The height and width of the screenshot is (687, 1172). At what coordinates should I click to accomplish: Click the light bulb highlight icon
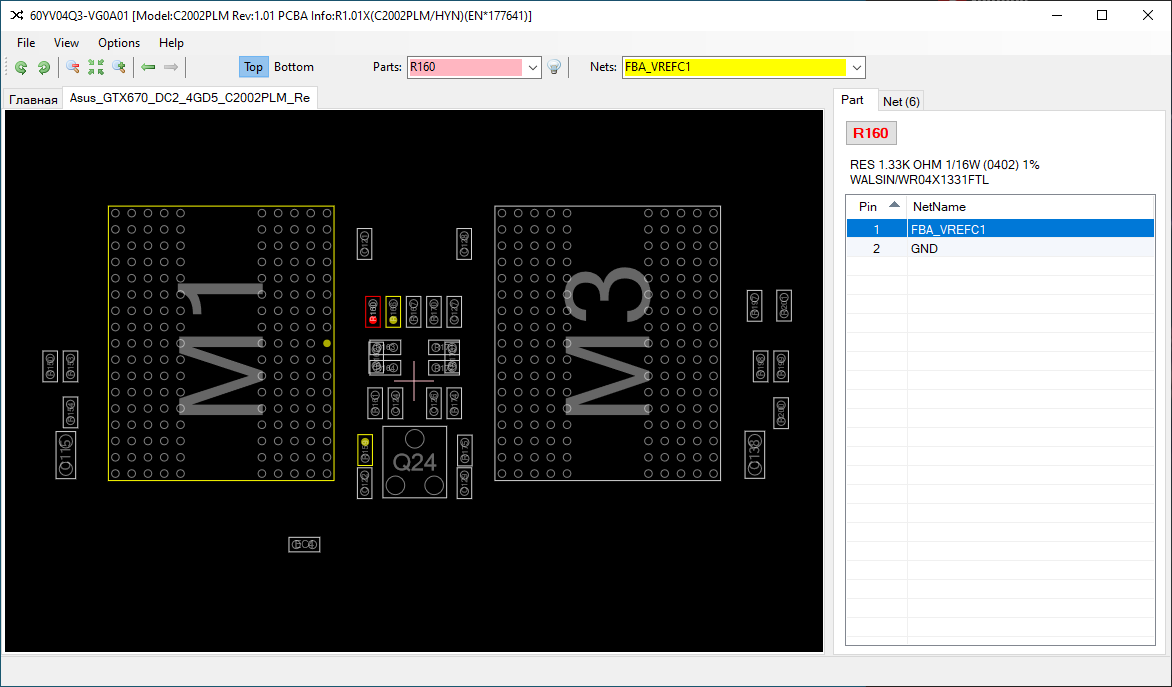point(554,68)
